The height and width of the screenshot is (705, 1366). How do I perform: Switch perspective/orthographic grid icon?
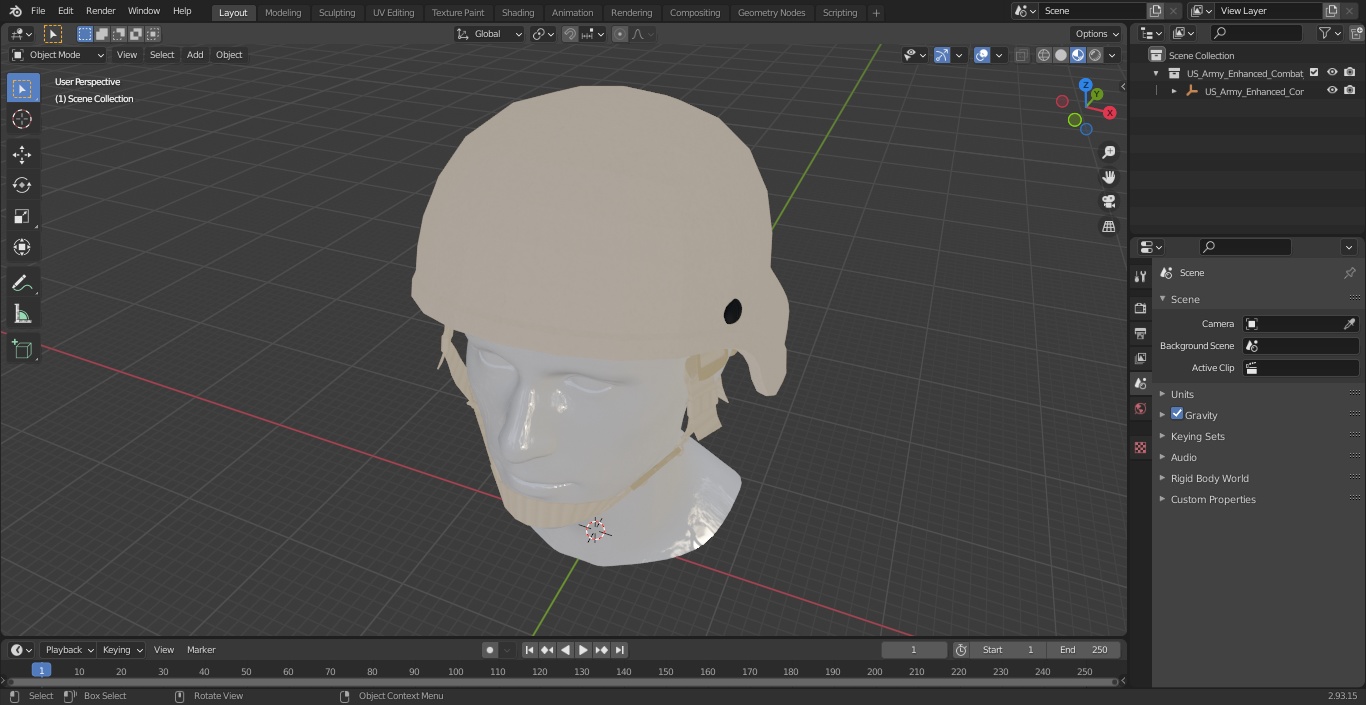click(x=1108, y=227)
